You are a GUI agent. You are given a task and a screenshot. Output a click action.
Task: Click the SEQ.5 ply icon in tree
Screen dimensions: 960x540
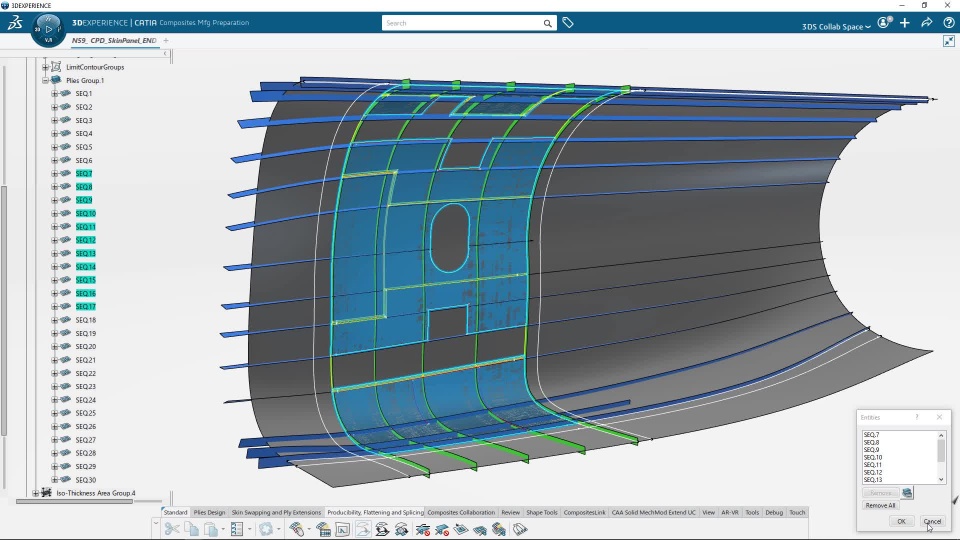pos(66,147)
